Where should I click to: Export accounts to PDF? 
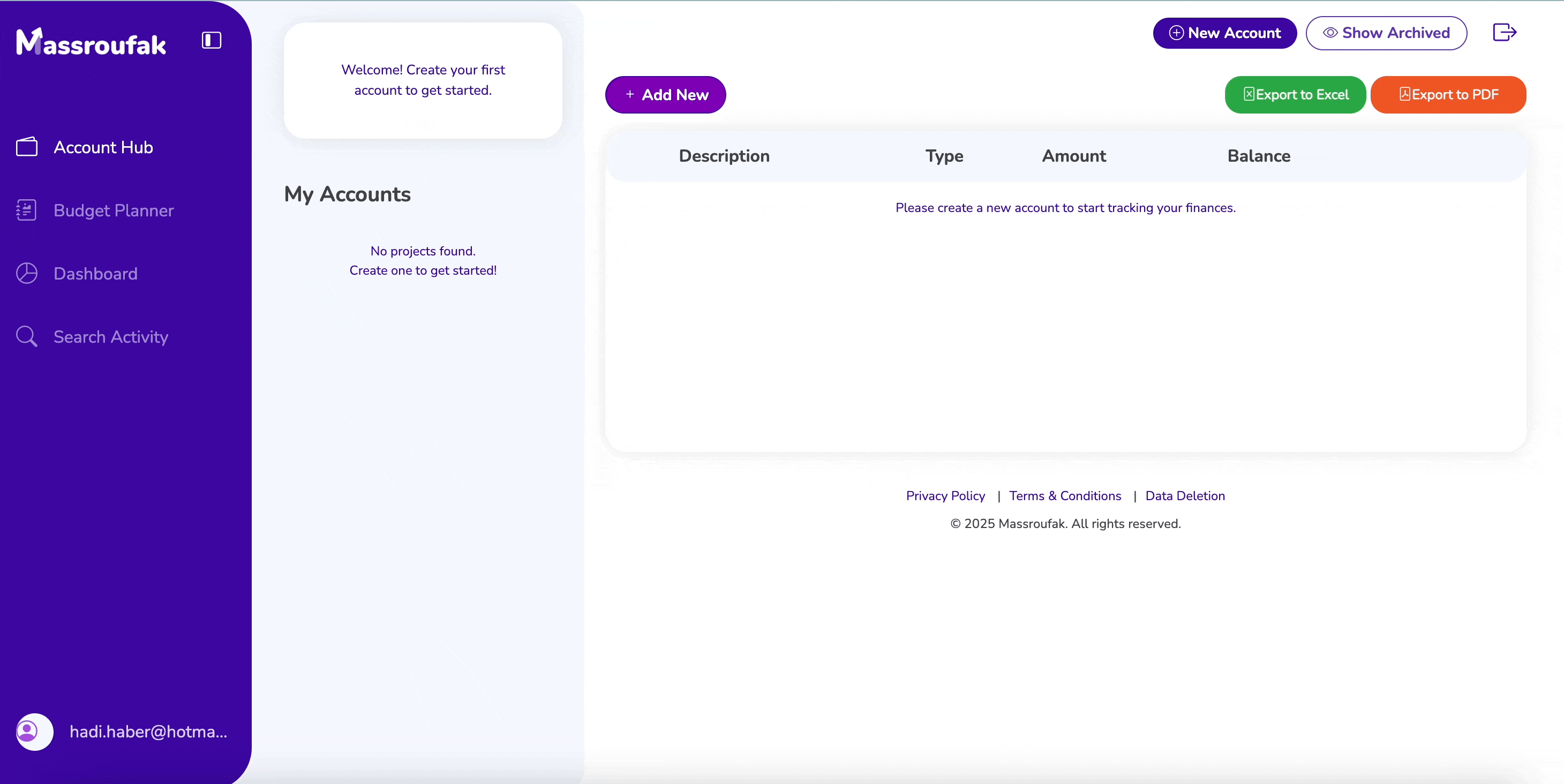(1449, 95)
